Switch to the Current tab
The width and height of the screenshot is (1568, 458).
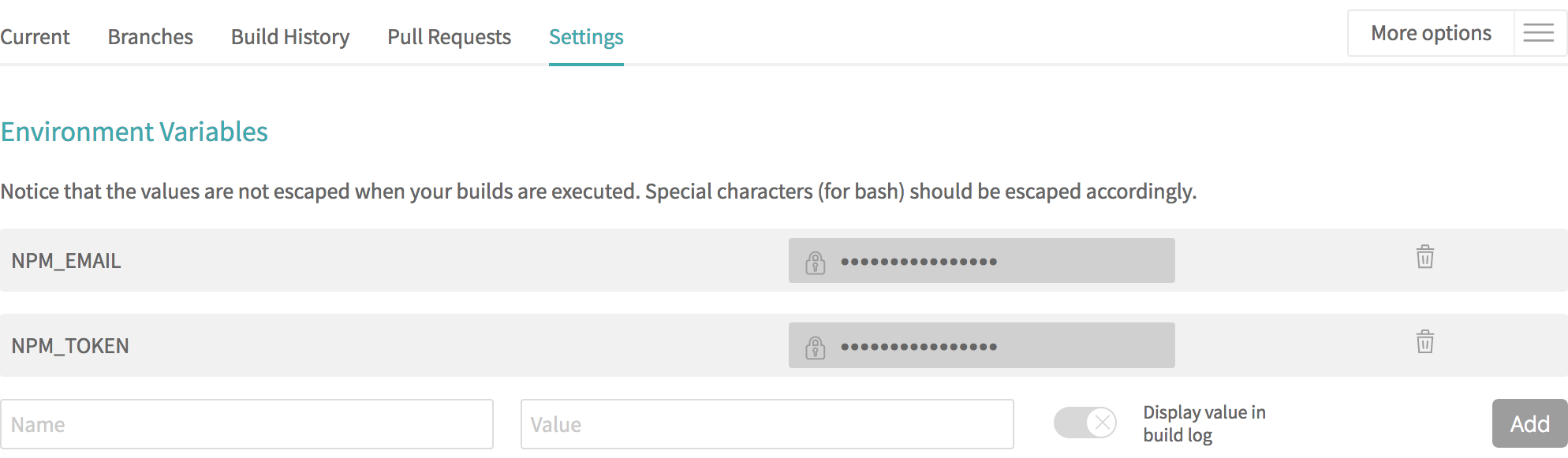(x=35, y=36)
